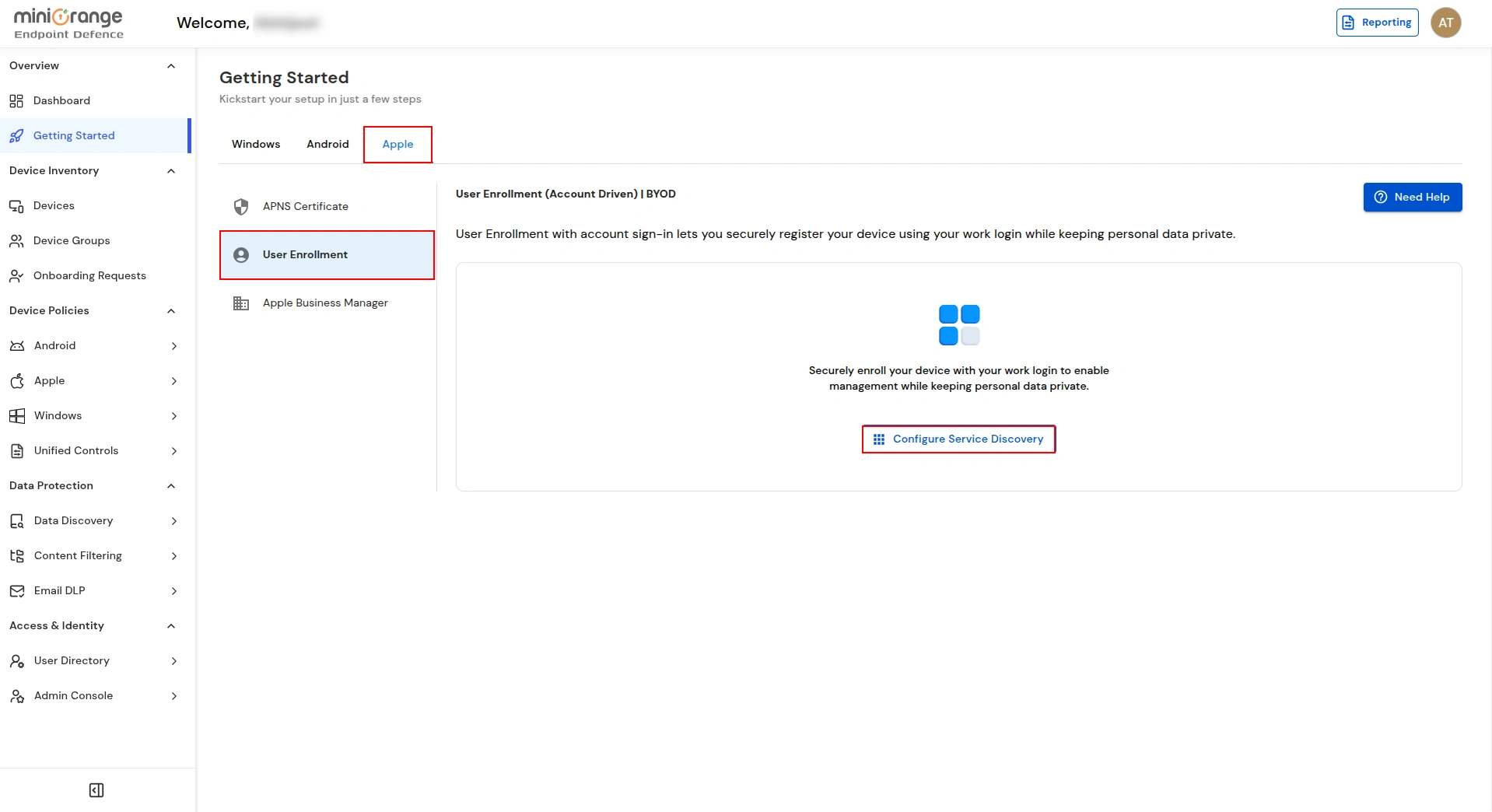Open the Devices page
The image size is (1492, 812).
pos(94,205)
